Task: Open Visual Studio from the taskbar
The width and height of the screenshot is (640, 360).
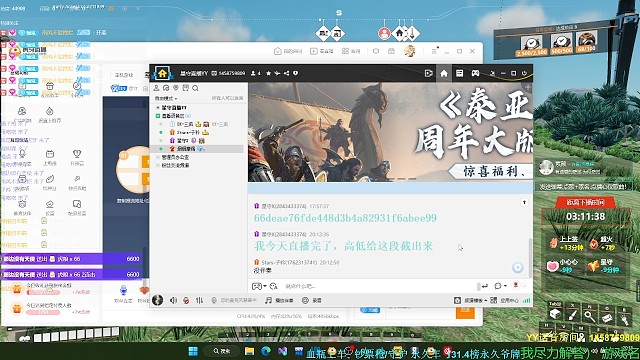Action: pyautogui.click(x=282, y=351)
